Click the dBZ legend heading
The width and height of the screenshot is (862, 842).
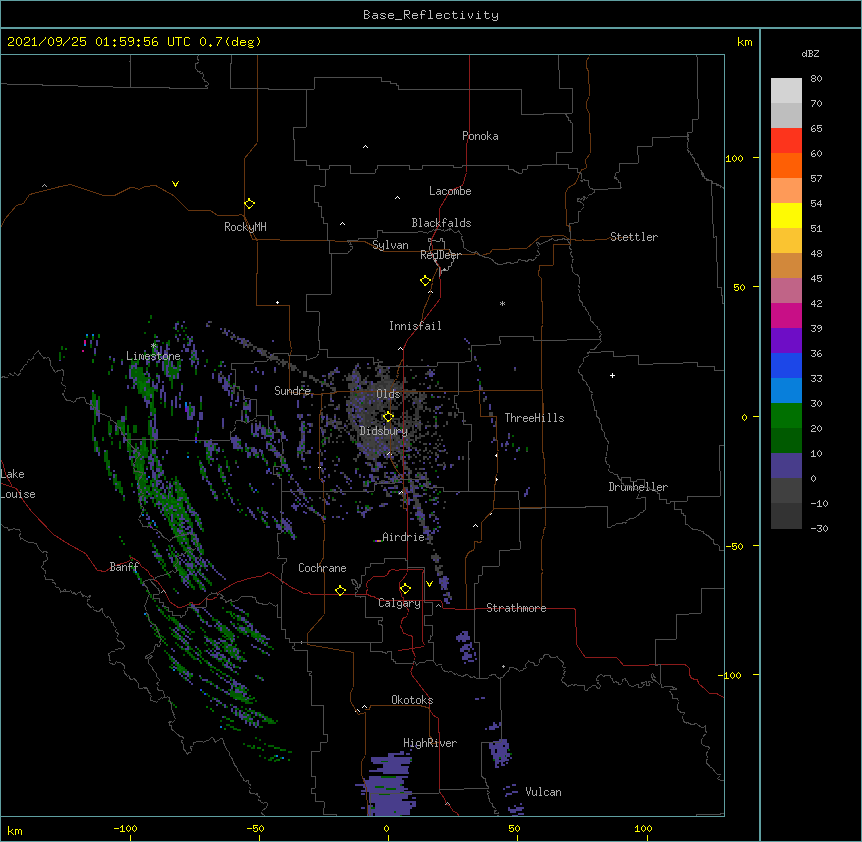coord(810,53)
